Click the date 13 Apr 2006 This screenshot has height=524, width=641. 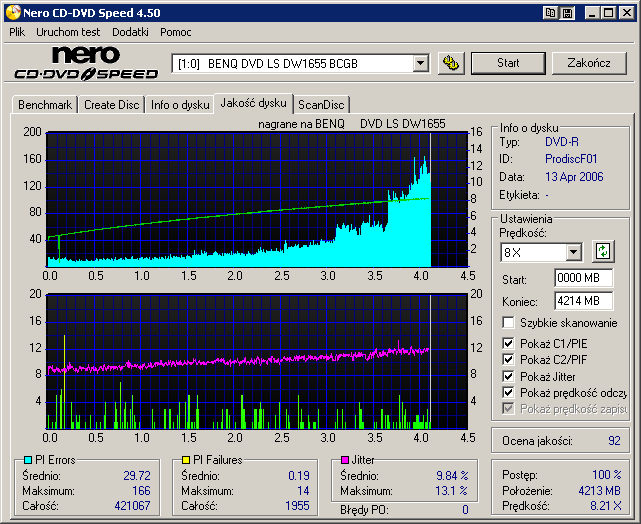(574, 177)
